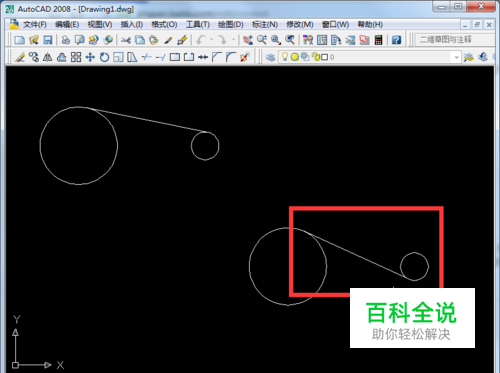Select the Array tool
This screenshot has height=373, width=500.
point(76,57)
